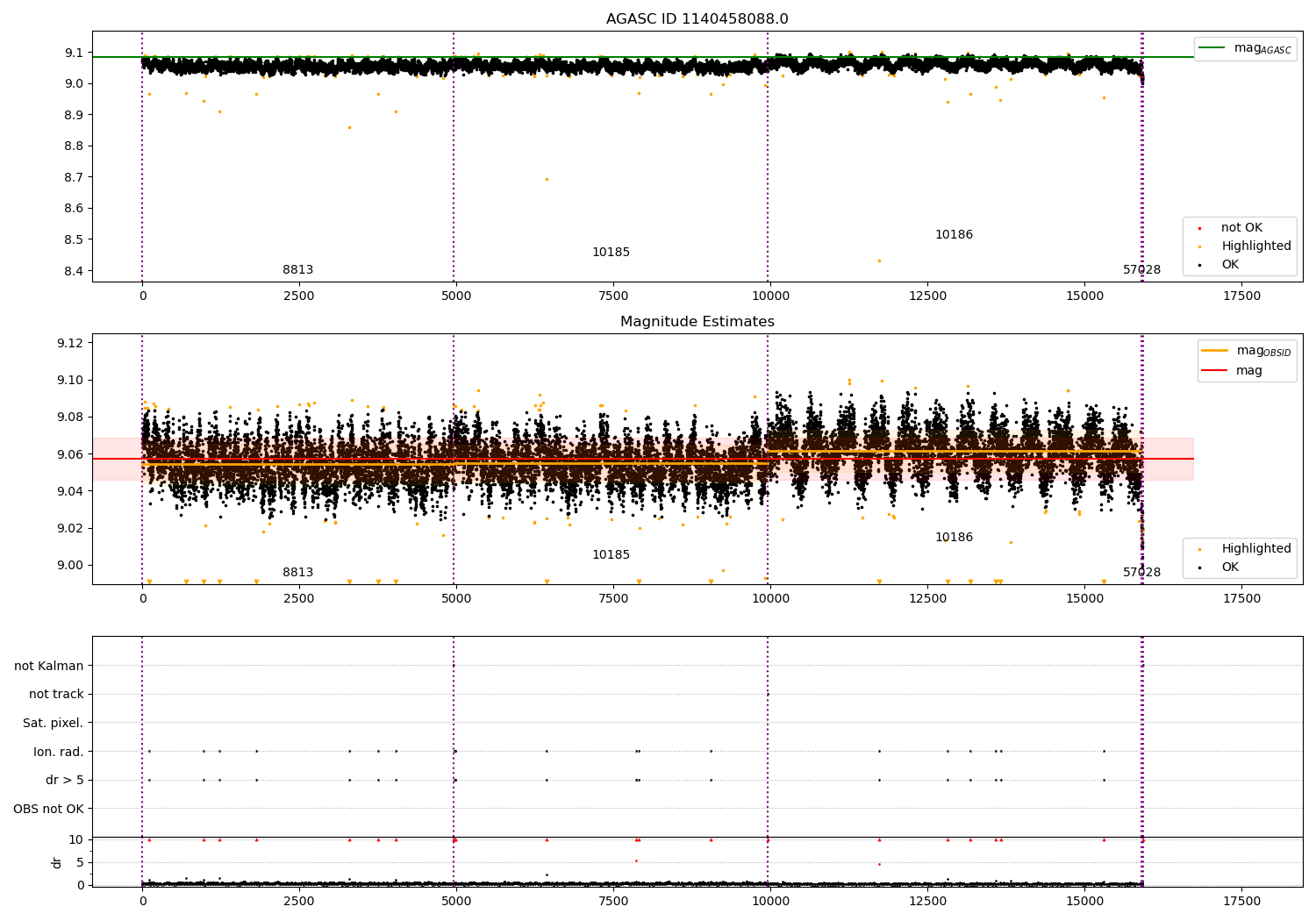The image size is (1316, 921).
Task: Click the 9.12 y-axis tick label
Action: pos(70,343)
